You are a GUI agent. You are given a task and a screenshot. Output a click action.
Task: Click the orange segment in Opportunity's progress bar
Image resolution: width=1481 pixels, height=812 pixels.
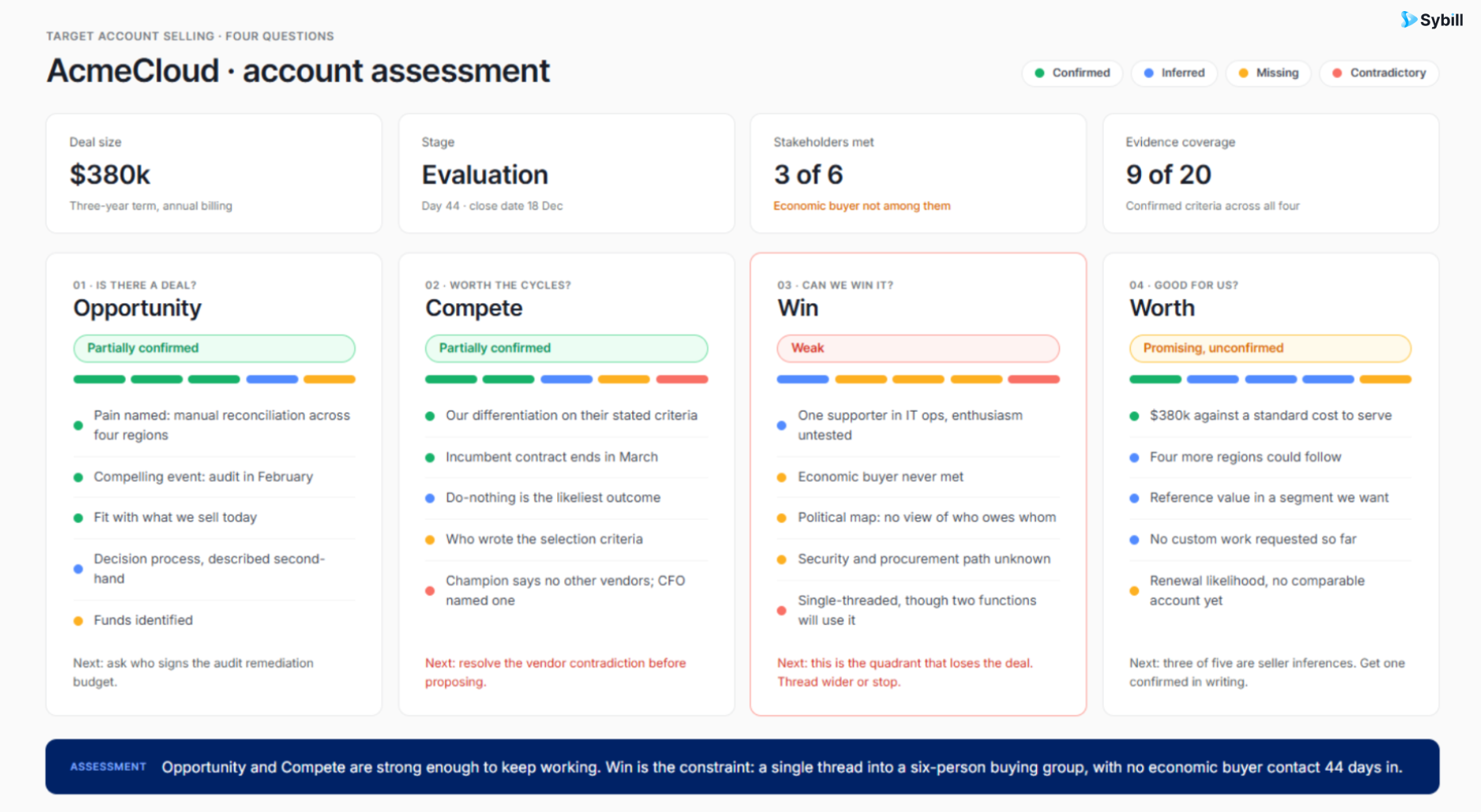tap(330, 379)
